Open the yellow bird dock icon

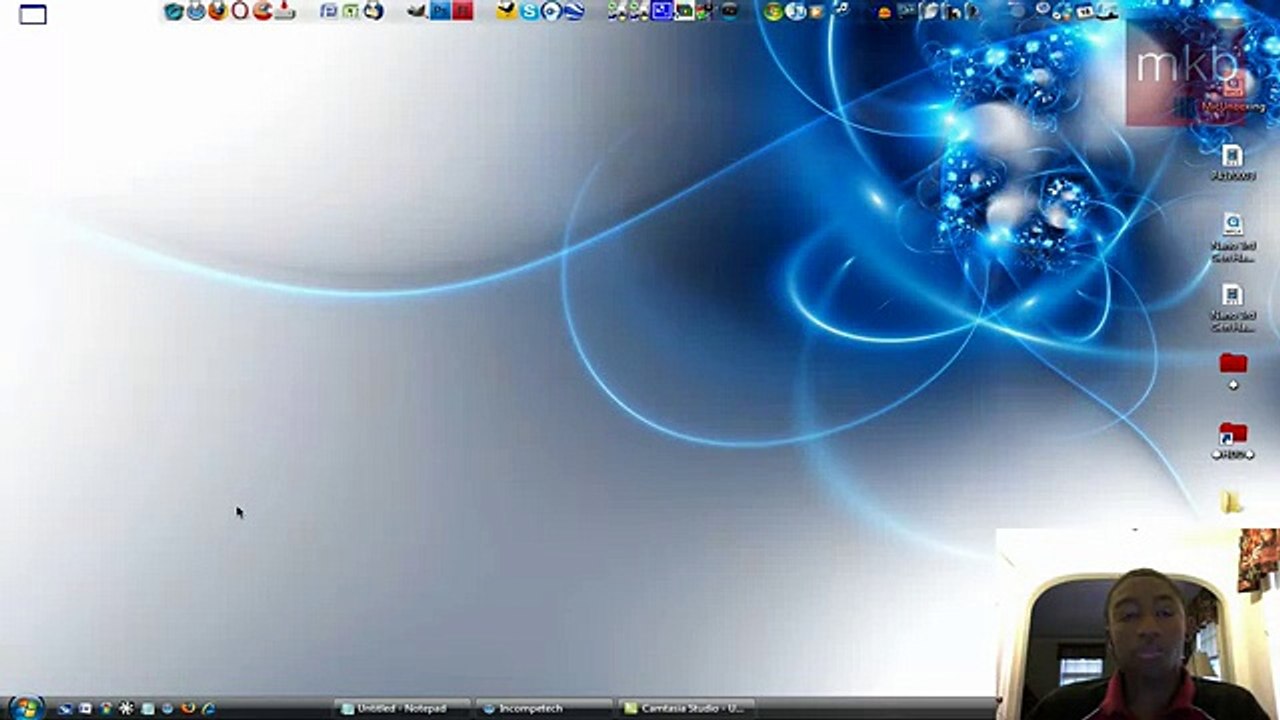(507, 11)
